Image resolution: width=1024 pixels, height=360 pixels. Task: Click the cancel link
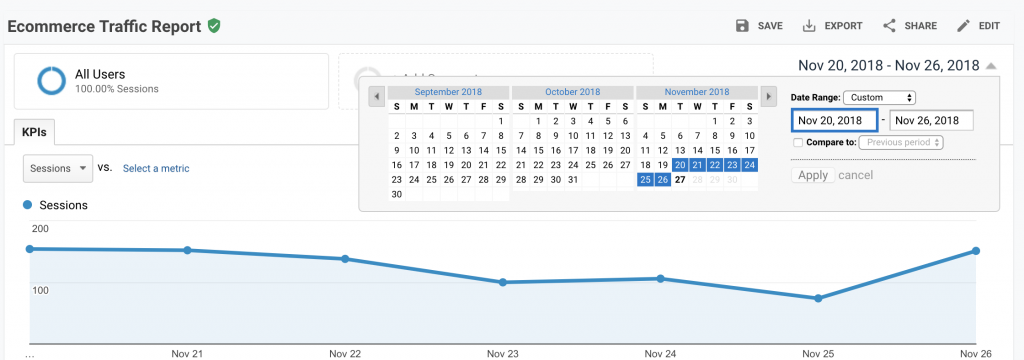coord(856,175)
